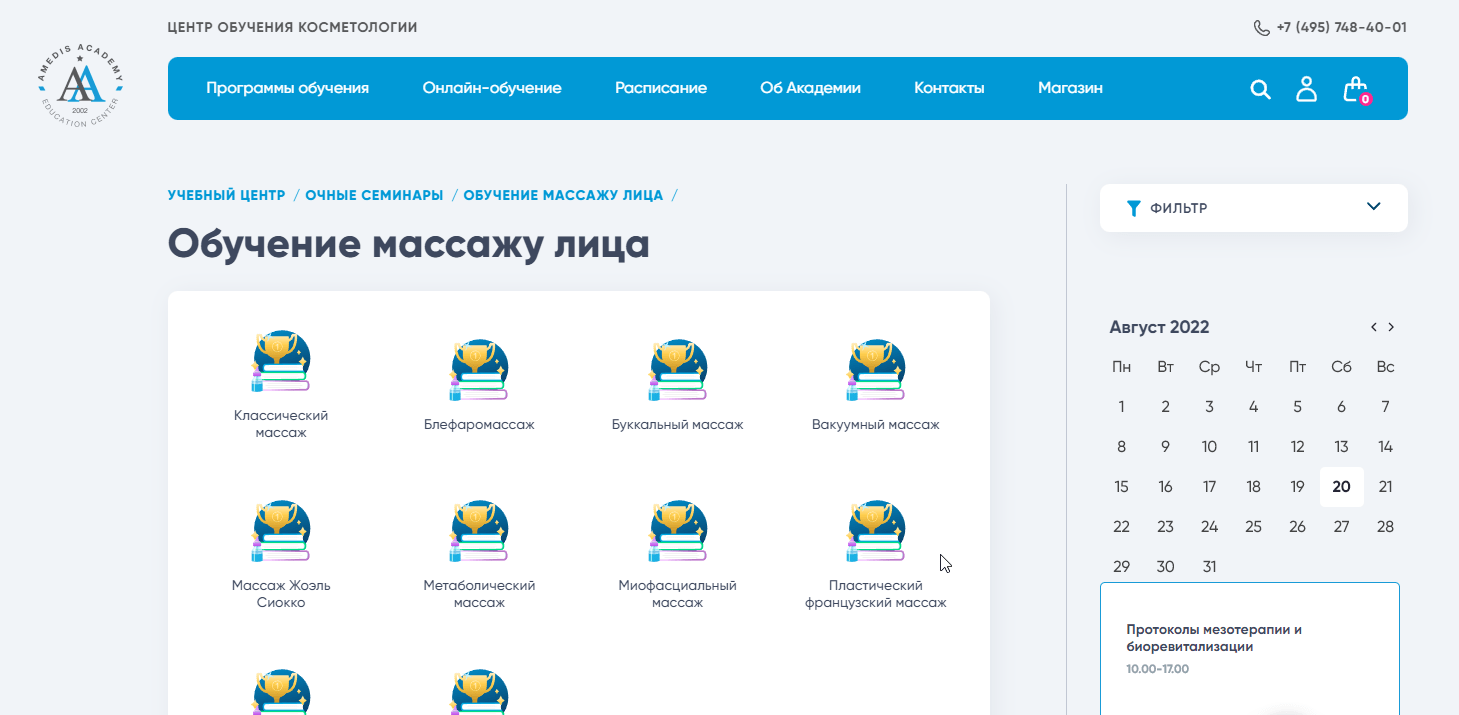Go to next month in calendar
This screenshot has height=715, width=1459.
1391,327
